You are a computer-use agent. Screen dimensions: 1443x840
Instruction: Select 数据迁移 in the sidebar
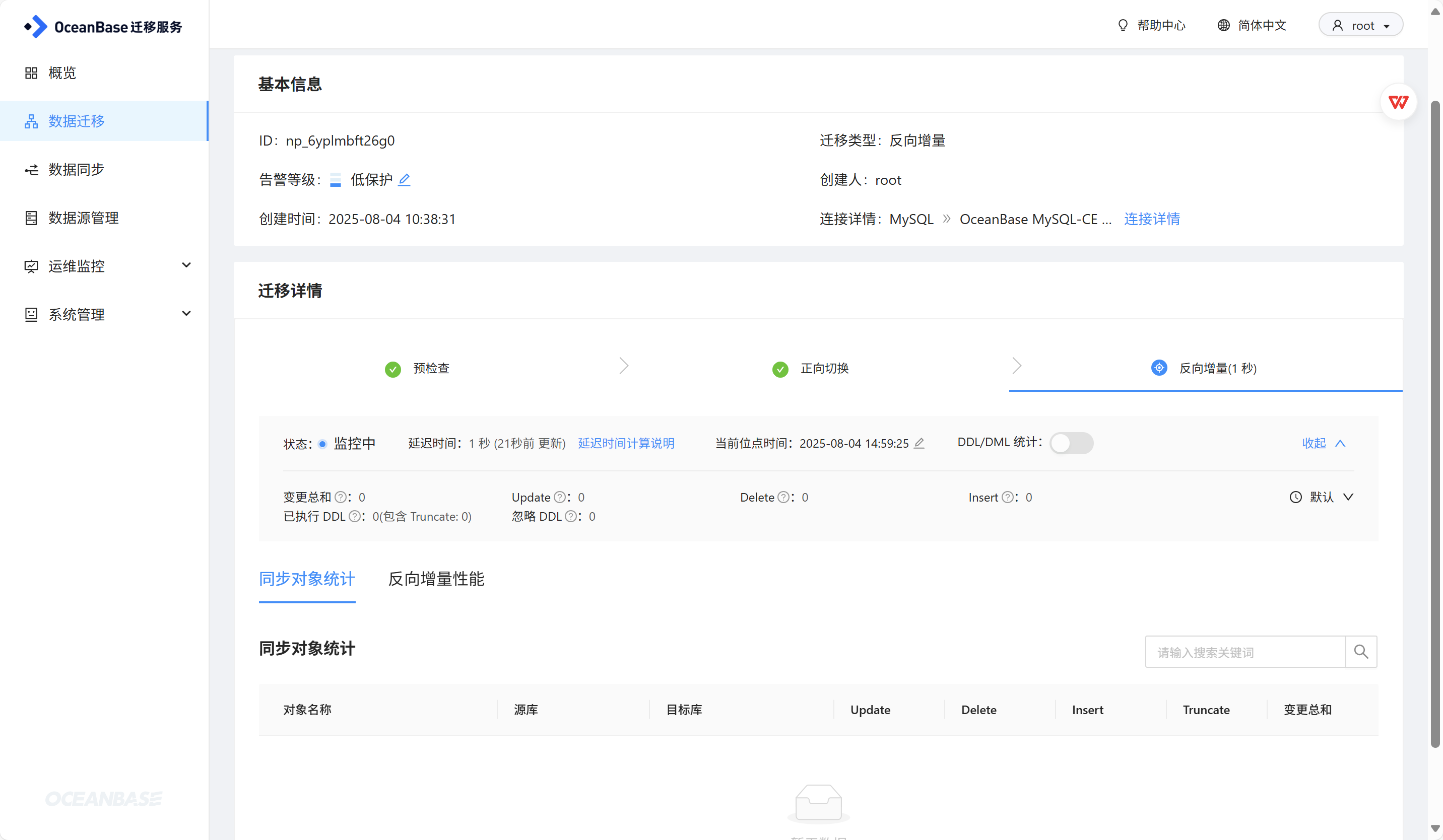104,121
